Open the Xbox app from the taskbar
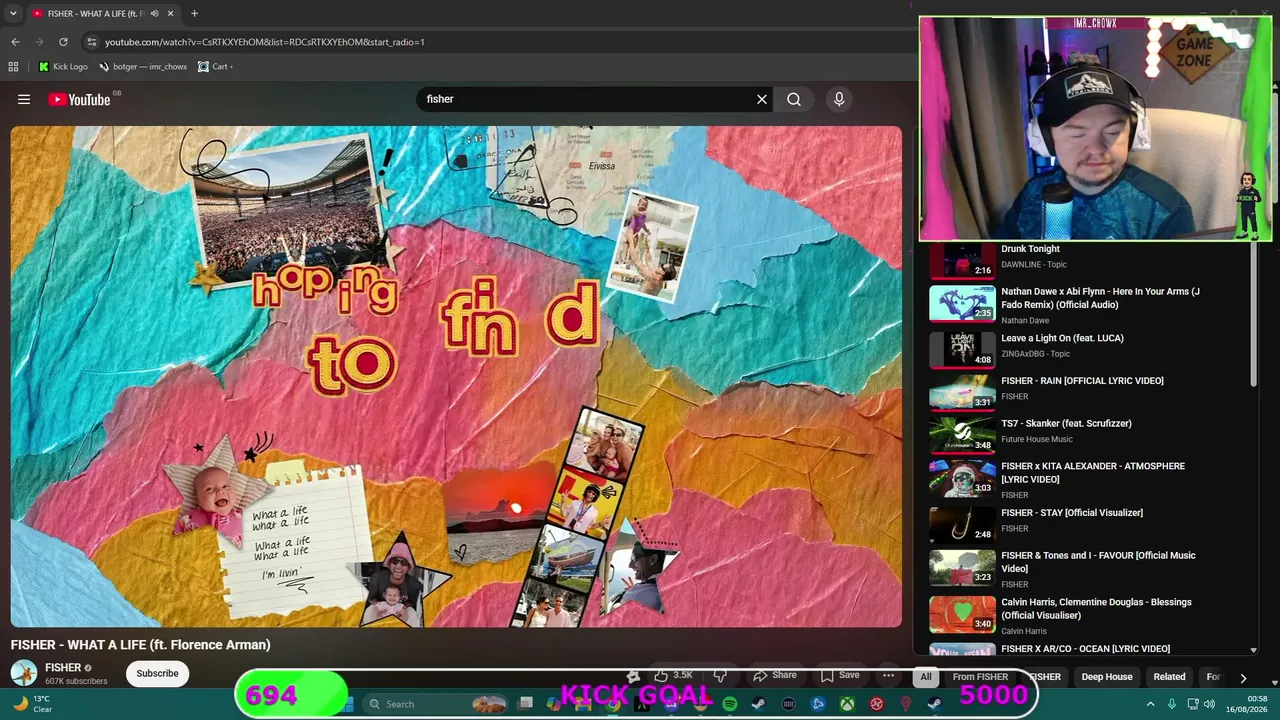 (x=846, y=704)
